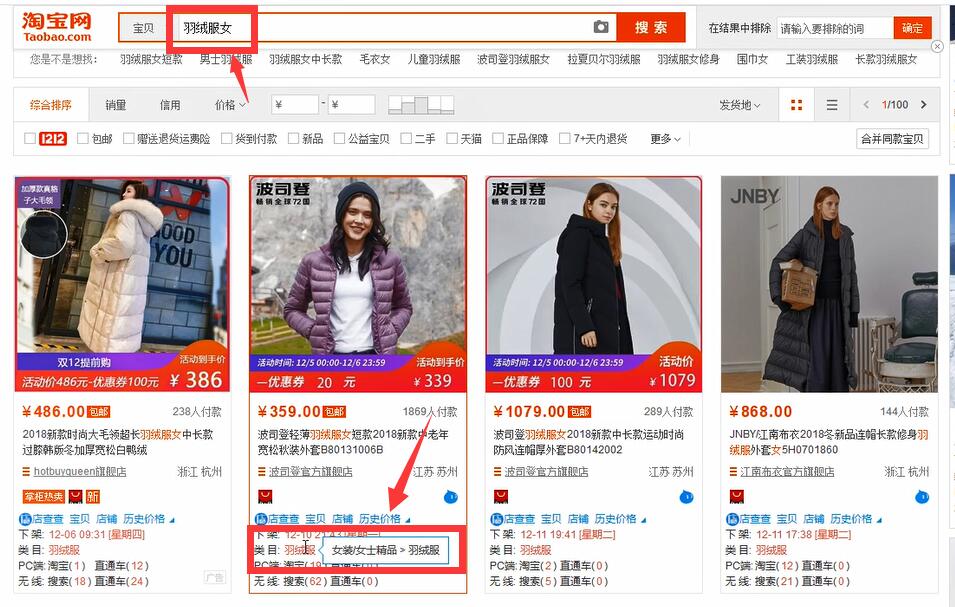Expand the 发货地 location dropdown

(x=739, y=105)
